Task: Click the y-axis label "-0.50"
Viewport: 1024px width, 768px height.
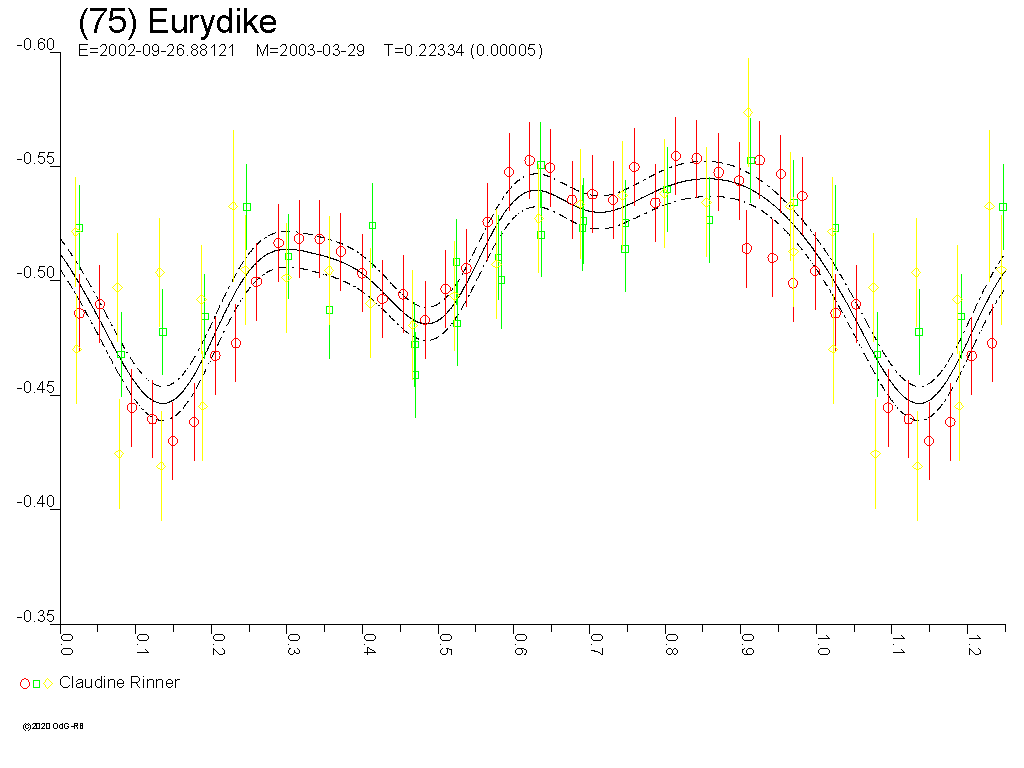Action: (x=35, y=273)
